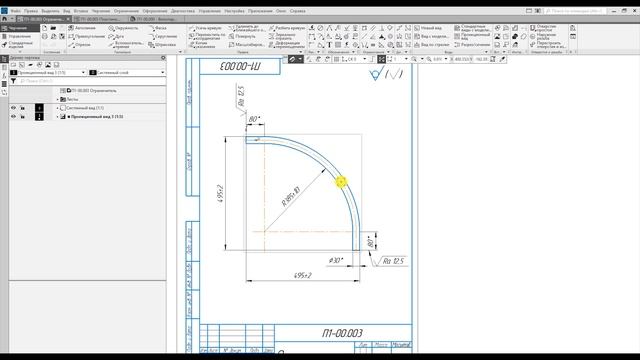Click the Масштабировать tool
Viewport: 640px width, 360px height.
coord(247,45)
